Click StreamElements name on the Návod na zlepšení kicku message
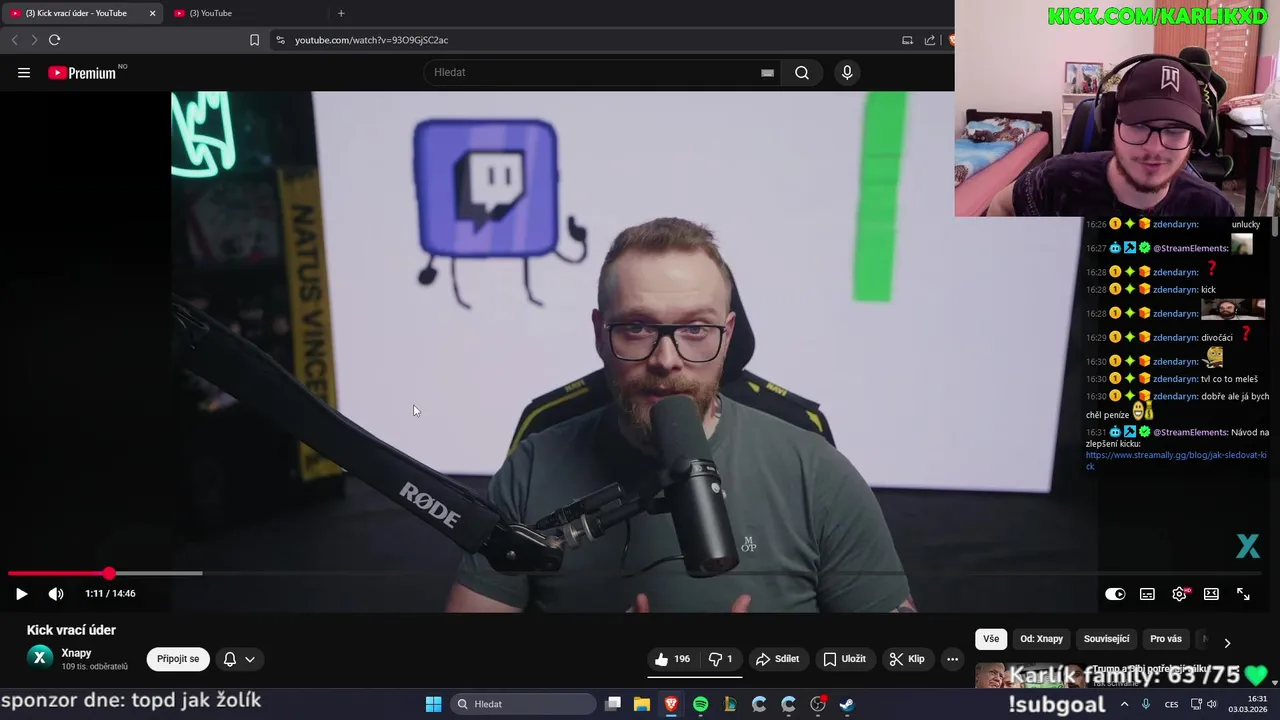Viewport: 1280px width, 720px height. pyautogui.click(x=1190, y=432)
